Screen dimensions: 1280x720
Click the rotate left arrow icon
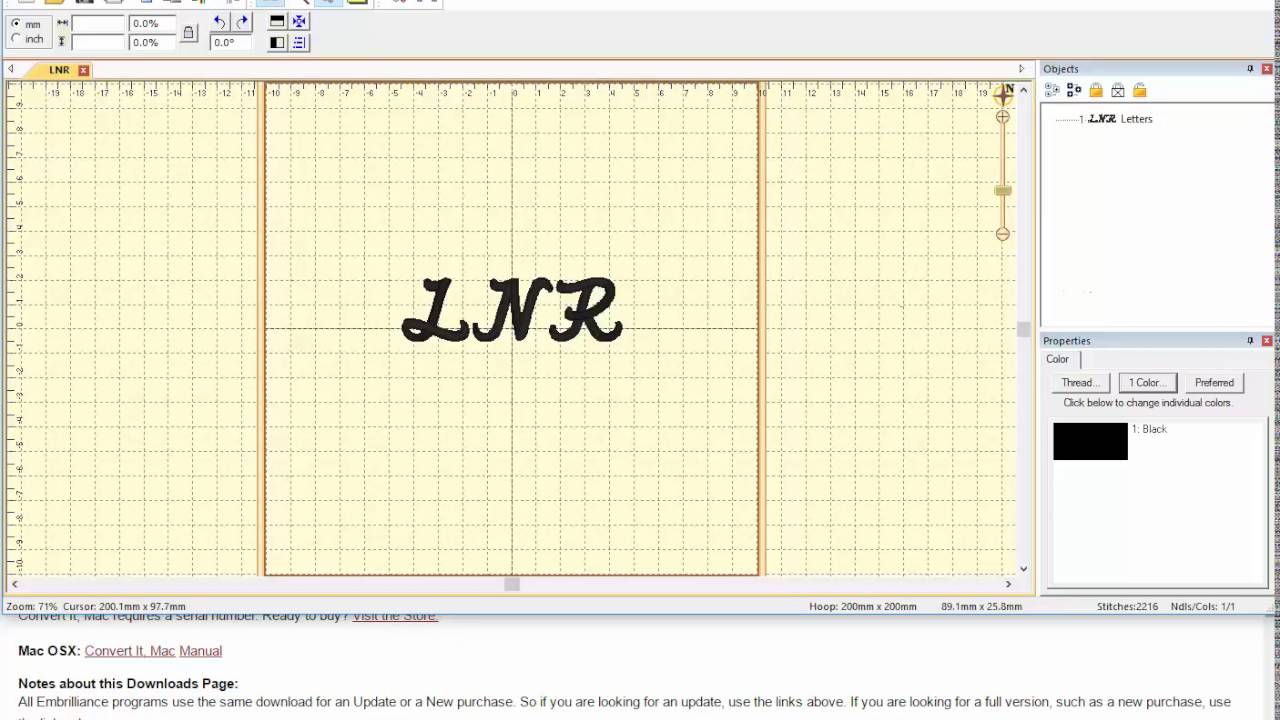coord(220,22)
